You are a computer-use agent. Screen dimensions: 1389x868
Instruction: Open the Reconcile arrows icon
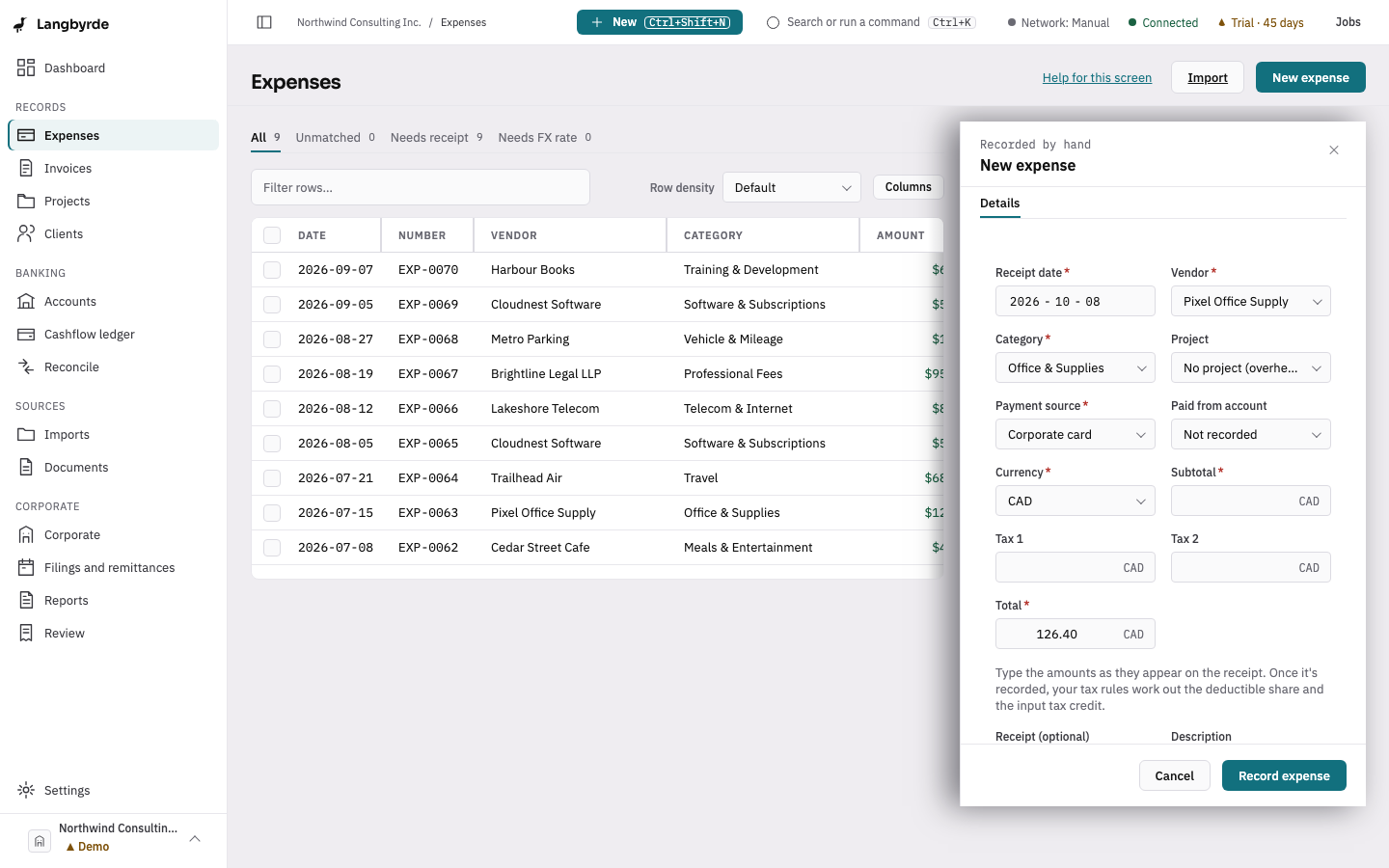coord(26,366)
